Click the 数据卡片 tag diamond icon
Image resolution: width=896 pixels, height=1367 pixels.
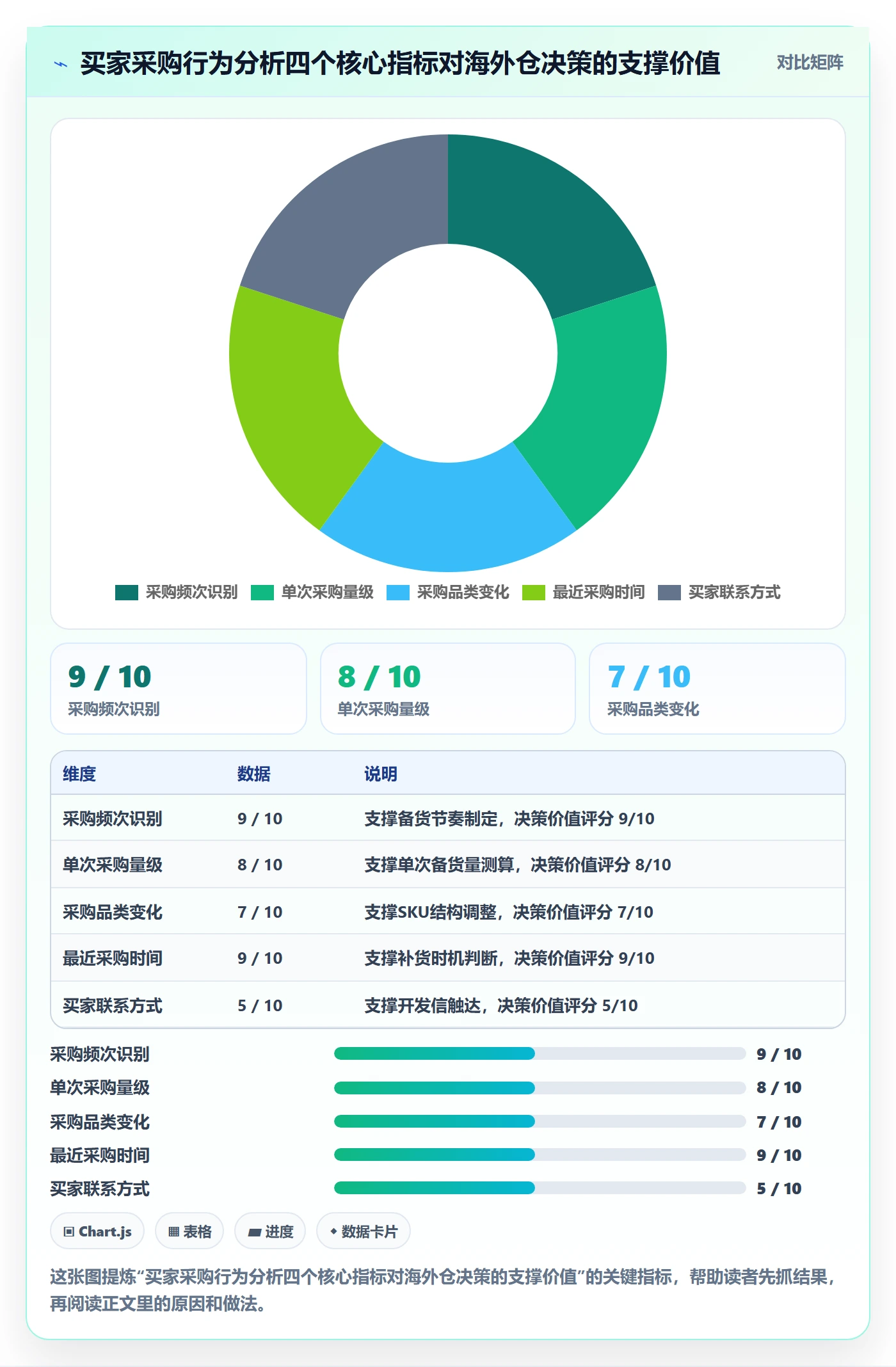[333, 1231]
